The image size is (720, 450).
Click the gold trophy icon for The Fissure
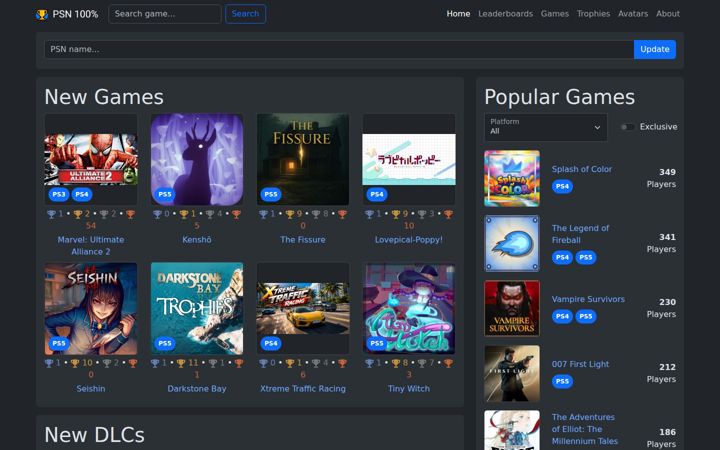pyautogui.click(x=290, y=214)
